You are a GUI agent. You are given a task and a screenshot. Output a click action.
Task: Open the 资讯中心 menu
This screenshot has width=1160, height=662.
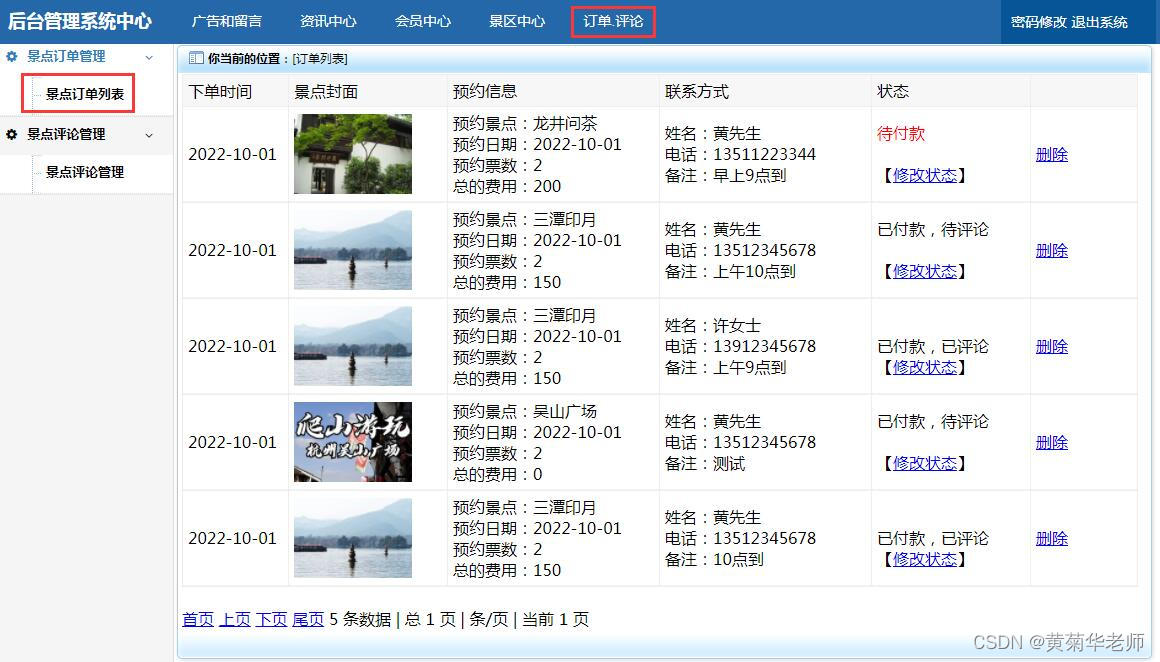click(x=328, y=21)
